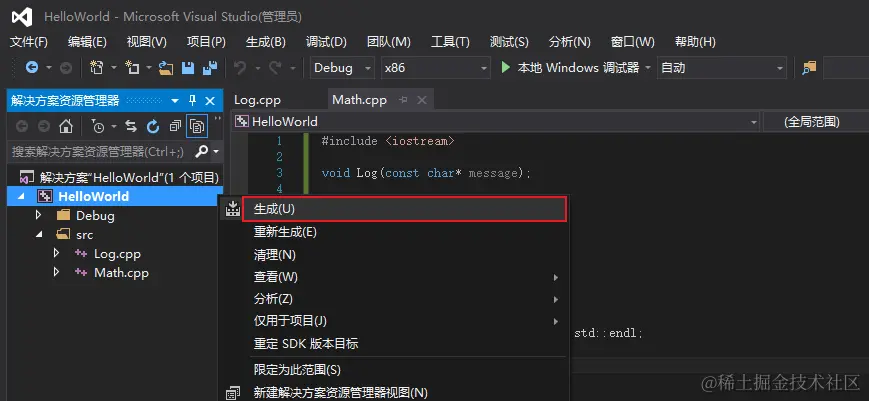869x401 pixels.
Task: Click the Navigate Backward arrow icon
Action: point(32,68)
